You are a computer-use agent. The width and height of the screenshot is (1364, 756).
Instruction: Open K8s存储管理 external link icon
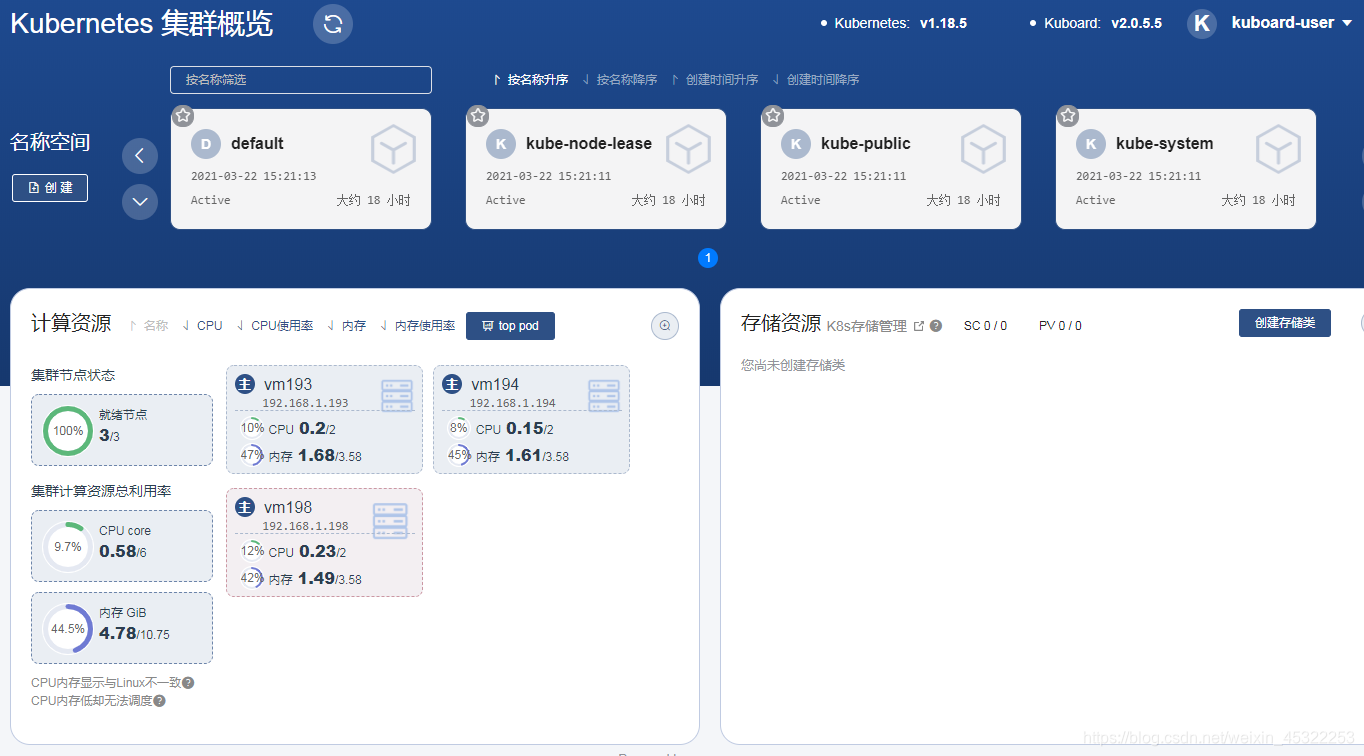click(919, 326)
